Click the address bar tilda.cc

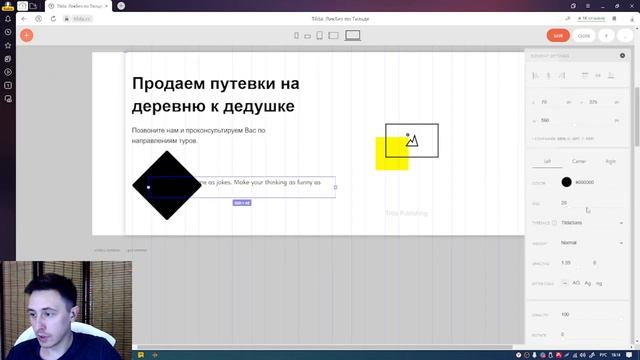pos(81,19)
